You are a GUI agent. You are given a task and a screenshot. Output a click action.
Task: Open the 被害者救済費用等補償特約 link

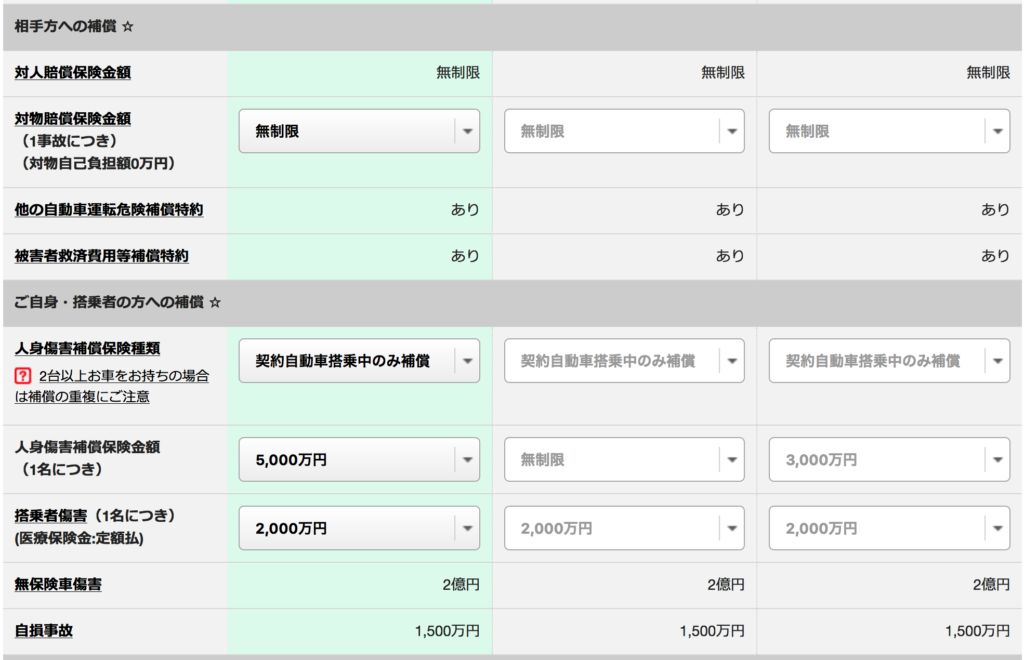[x=101, y=257]
